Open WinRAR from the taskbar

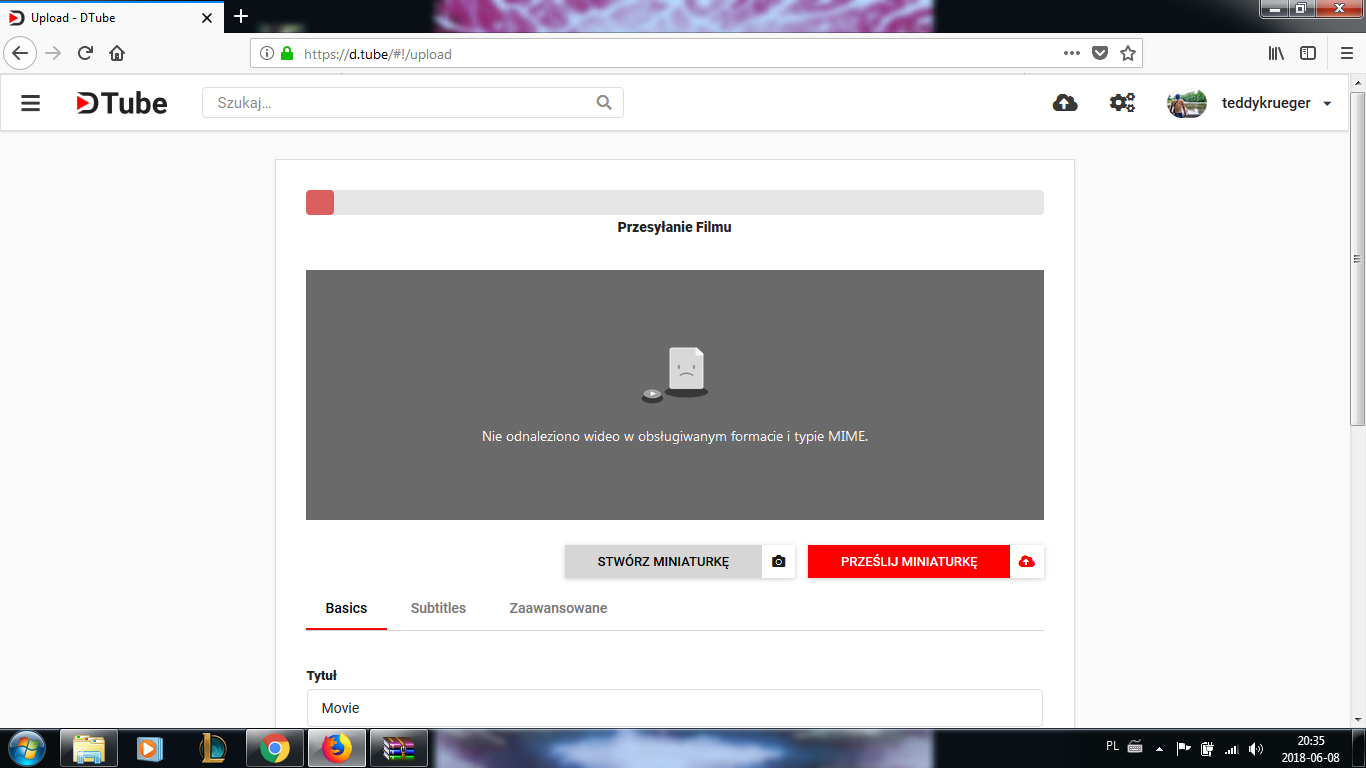click(399, 748)
